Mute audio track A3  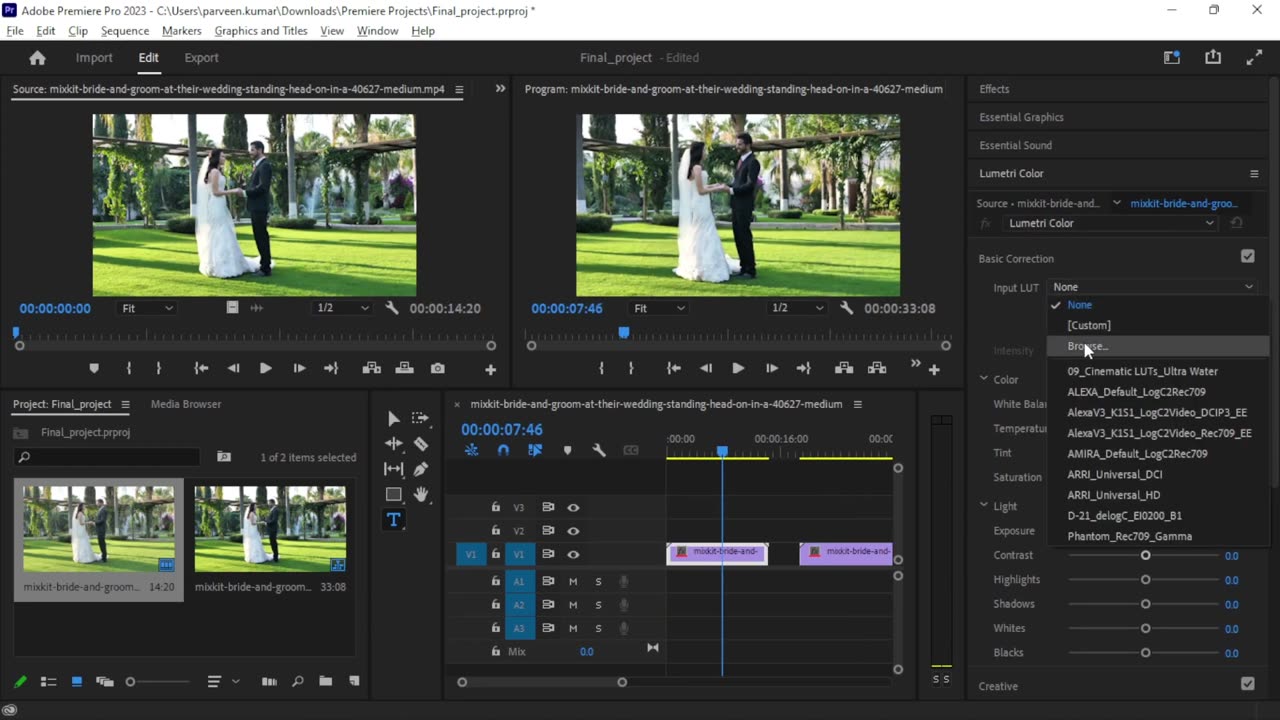click(x=573, y=629)
